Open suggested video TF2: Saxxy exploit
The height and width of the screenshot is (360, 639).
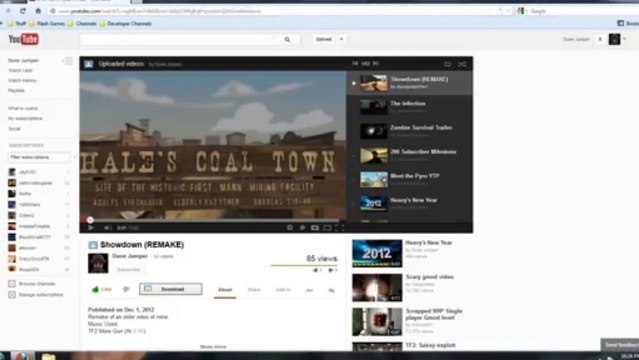(430, 345)
